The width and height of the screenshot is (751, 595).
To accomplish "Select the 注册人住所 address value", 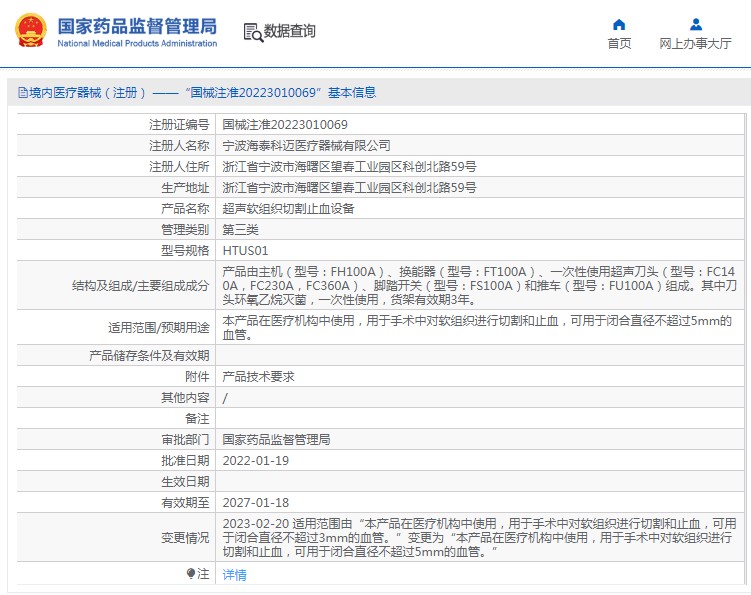I will click(349, 167).
